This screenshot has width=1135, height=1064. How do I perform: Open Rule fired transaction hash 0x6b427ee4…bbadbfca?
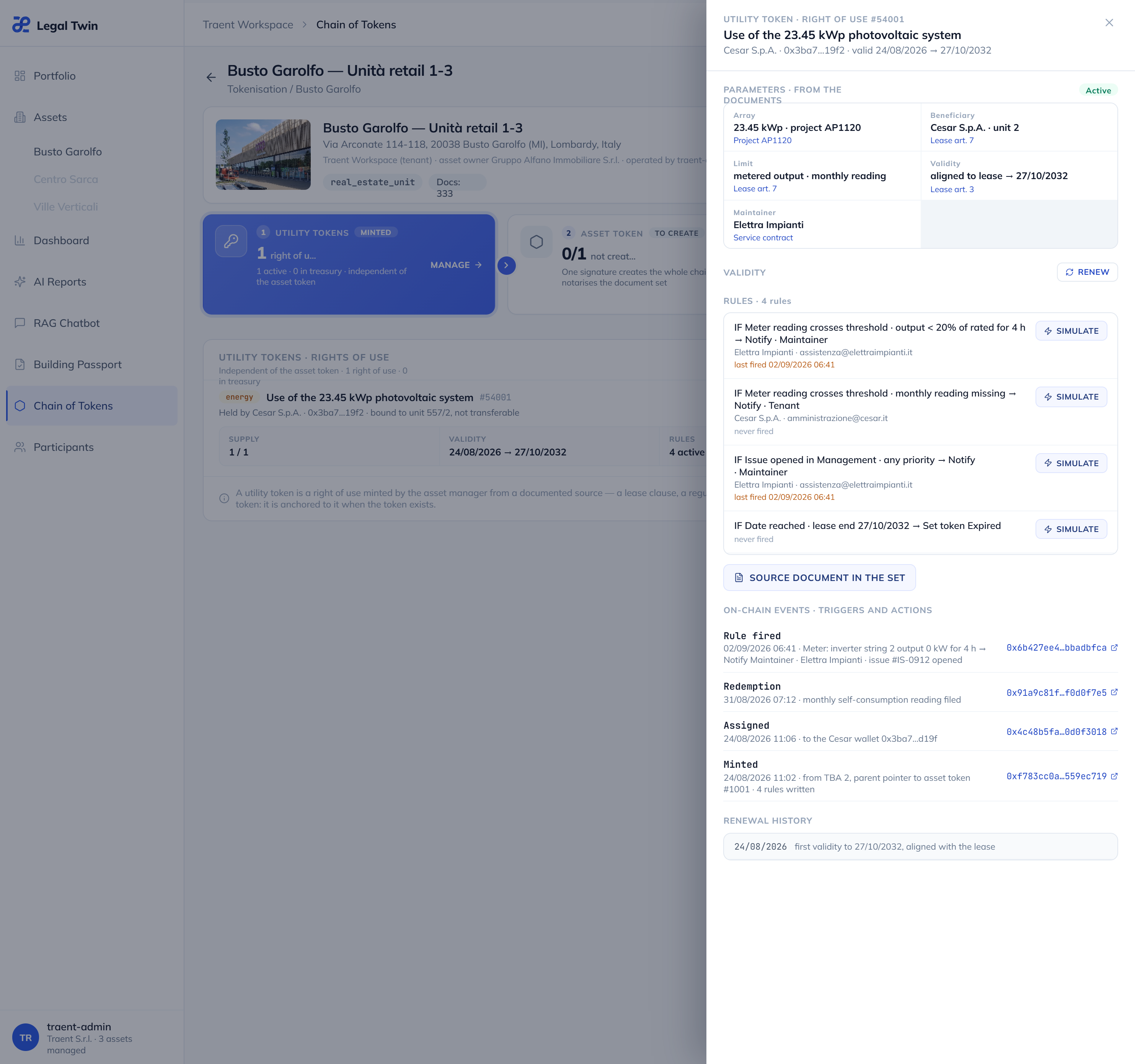tap(1056, 648)
